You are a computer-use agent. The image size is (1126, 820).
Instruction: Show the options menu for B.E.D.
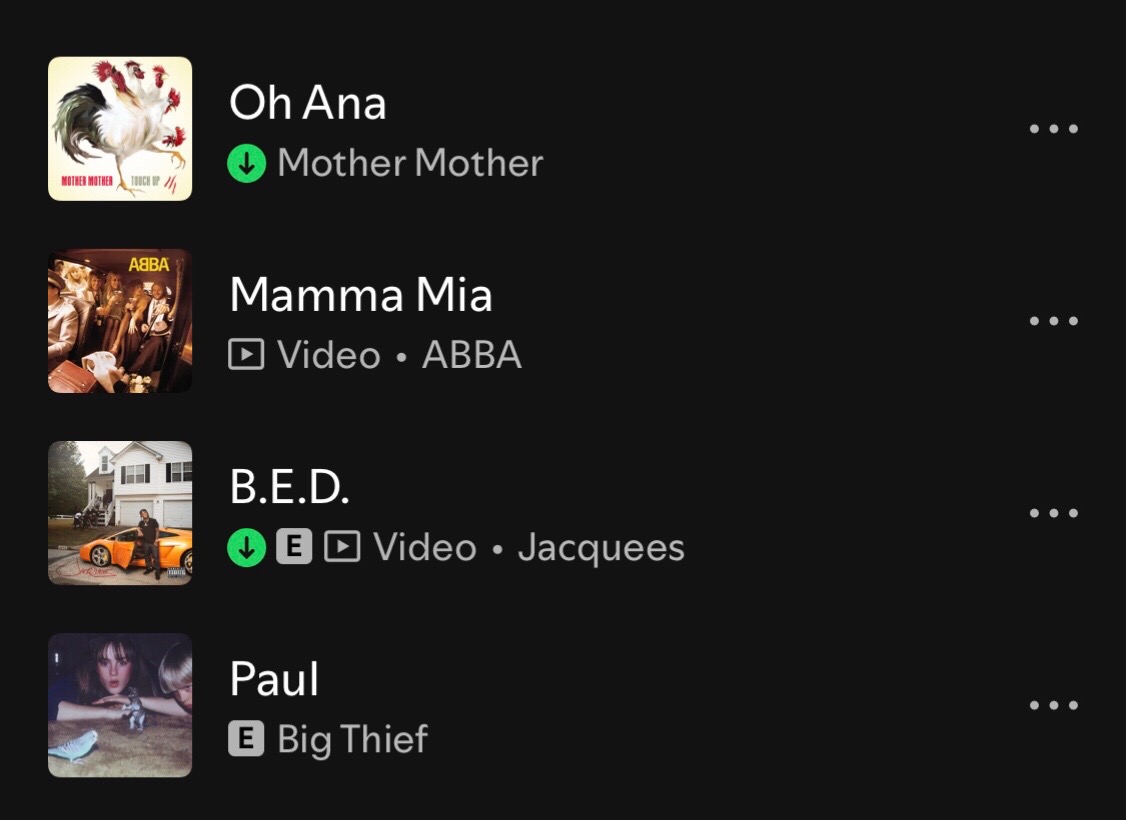(x=1053, y=513)
